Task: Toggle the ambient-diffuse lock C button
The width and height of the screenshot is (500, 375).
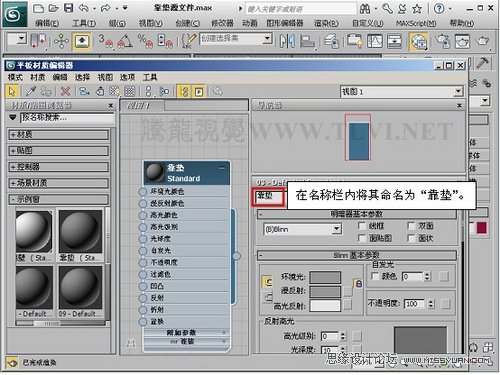Action: click(x=268, y=282)
